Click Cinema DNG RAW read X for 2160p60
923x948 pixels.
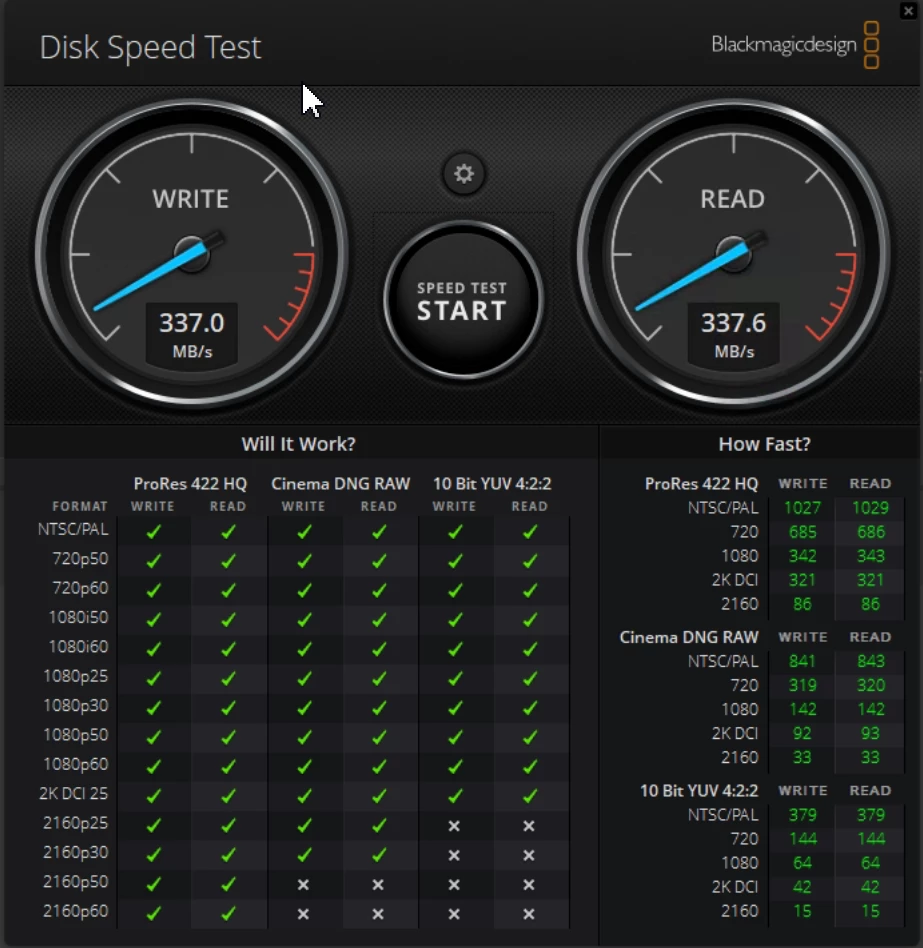(x=378, y=914)
